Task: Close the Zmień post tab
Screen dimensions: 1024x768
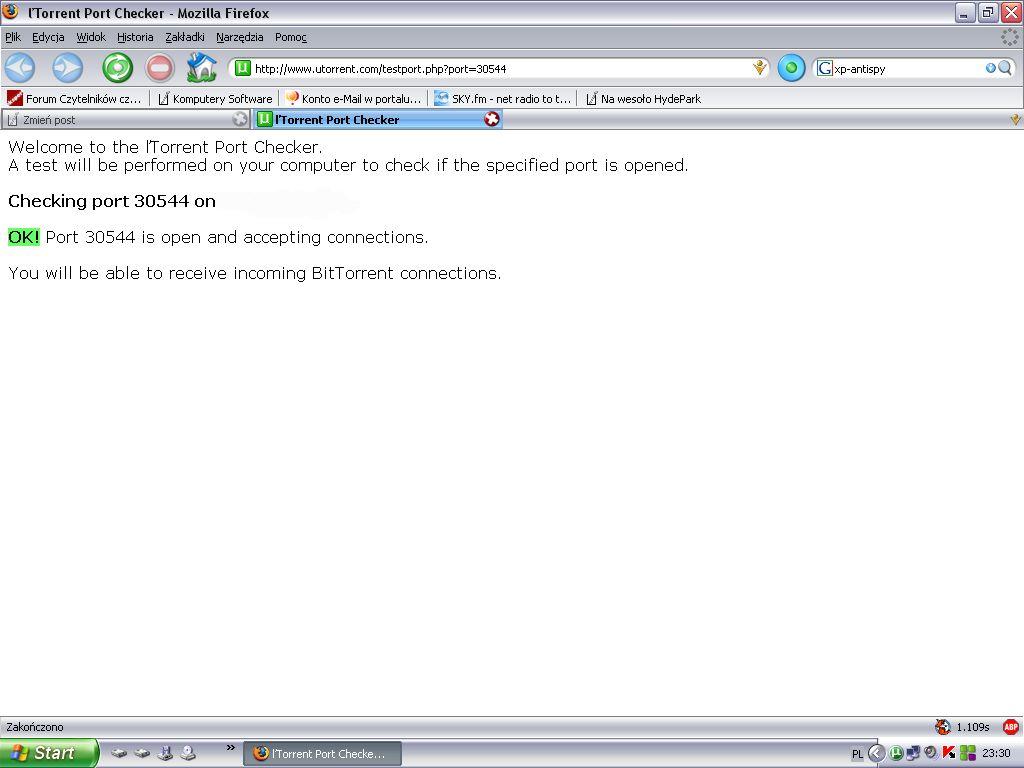Action: pyautogui.click(x=240, y=119)
